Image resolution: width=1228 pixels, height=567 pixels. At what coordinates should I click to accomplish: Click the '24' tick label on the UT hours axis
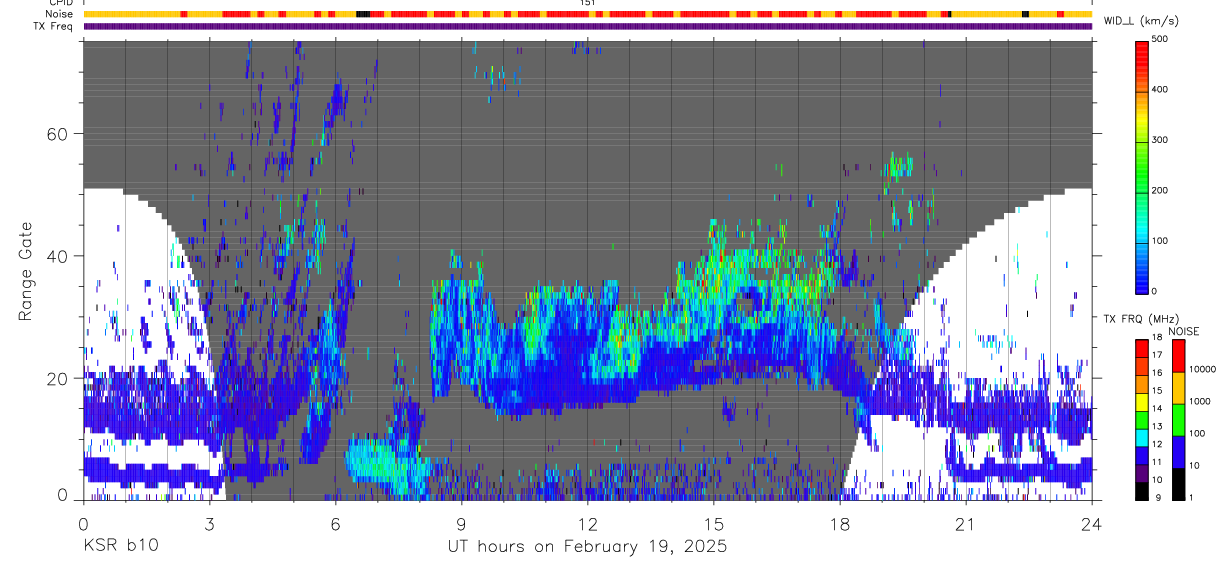click(1092, 523)
